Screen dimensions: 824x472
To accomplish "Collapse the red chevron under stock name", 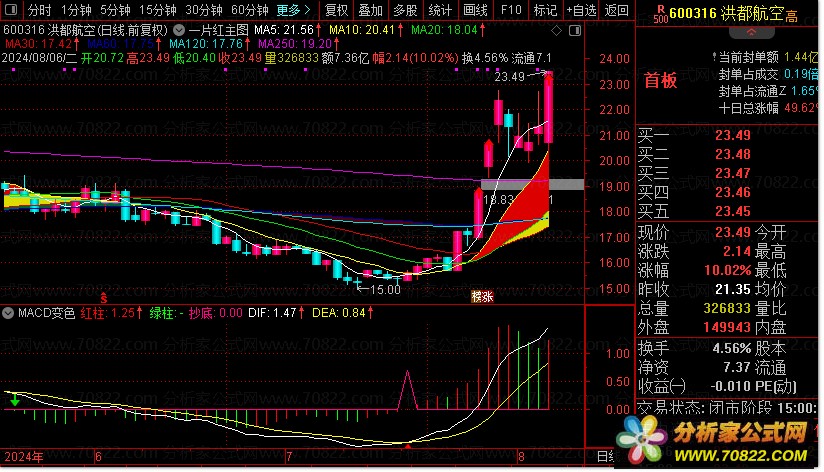I will pos(751,33).
